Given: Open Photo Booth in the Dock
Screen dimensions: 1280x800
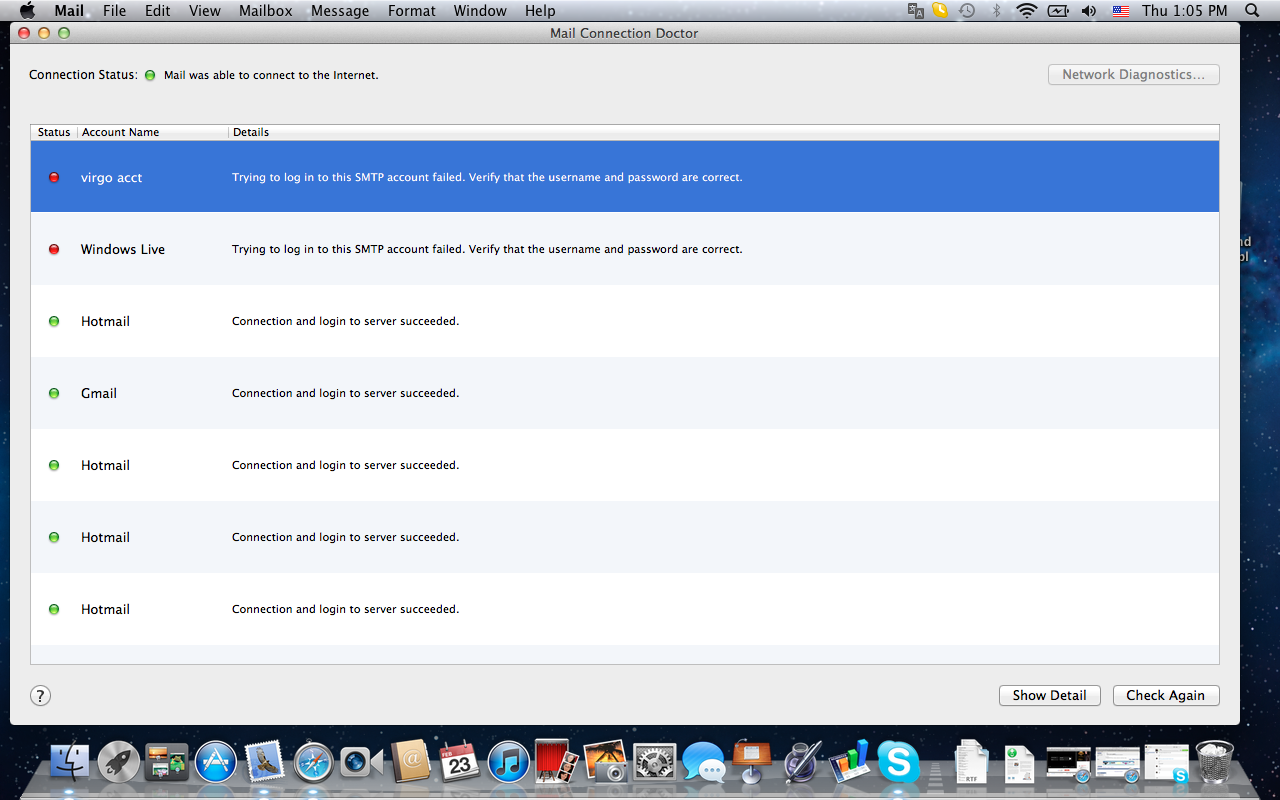Looking at the screenshot, I should click(557, 763).
